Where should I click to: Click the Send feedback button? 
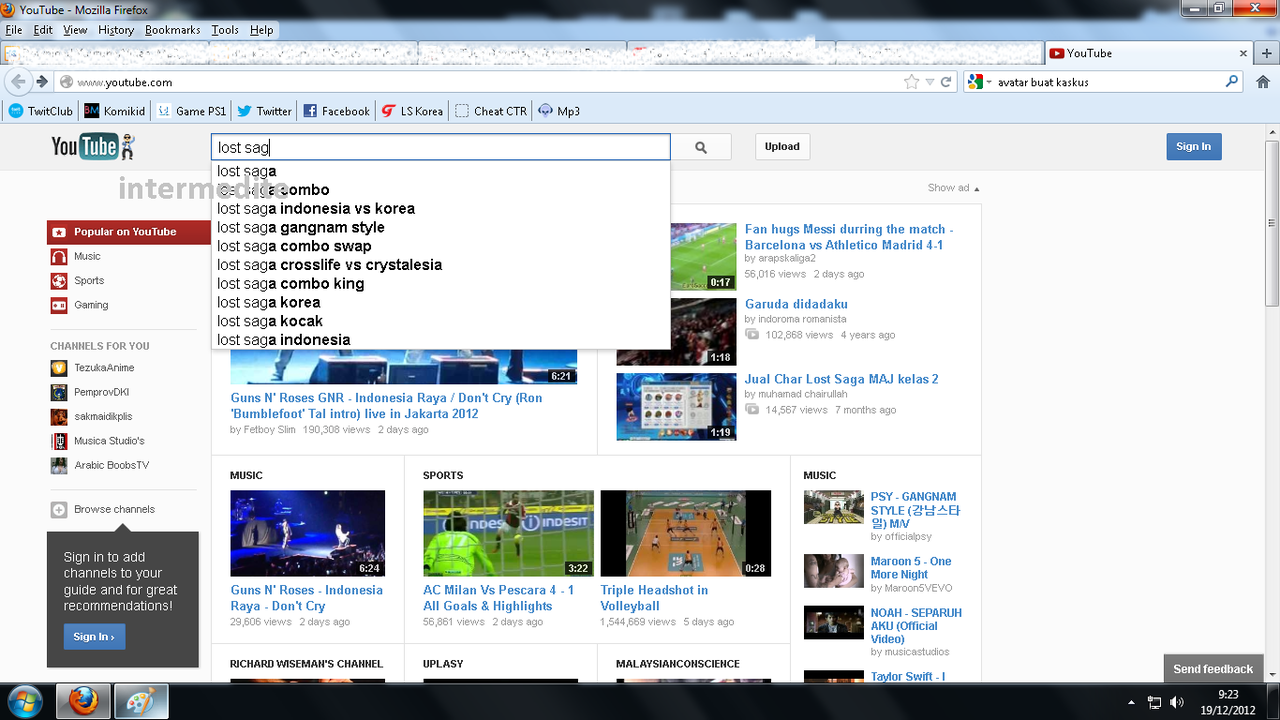click(1213, 669)
